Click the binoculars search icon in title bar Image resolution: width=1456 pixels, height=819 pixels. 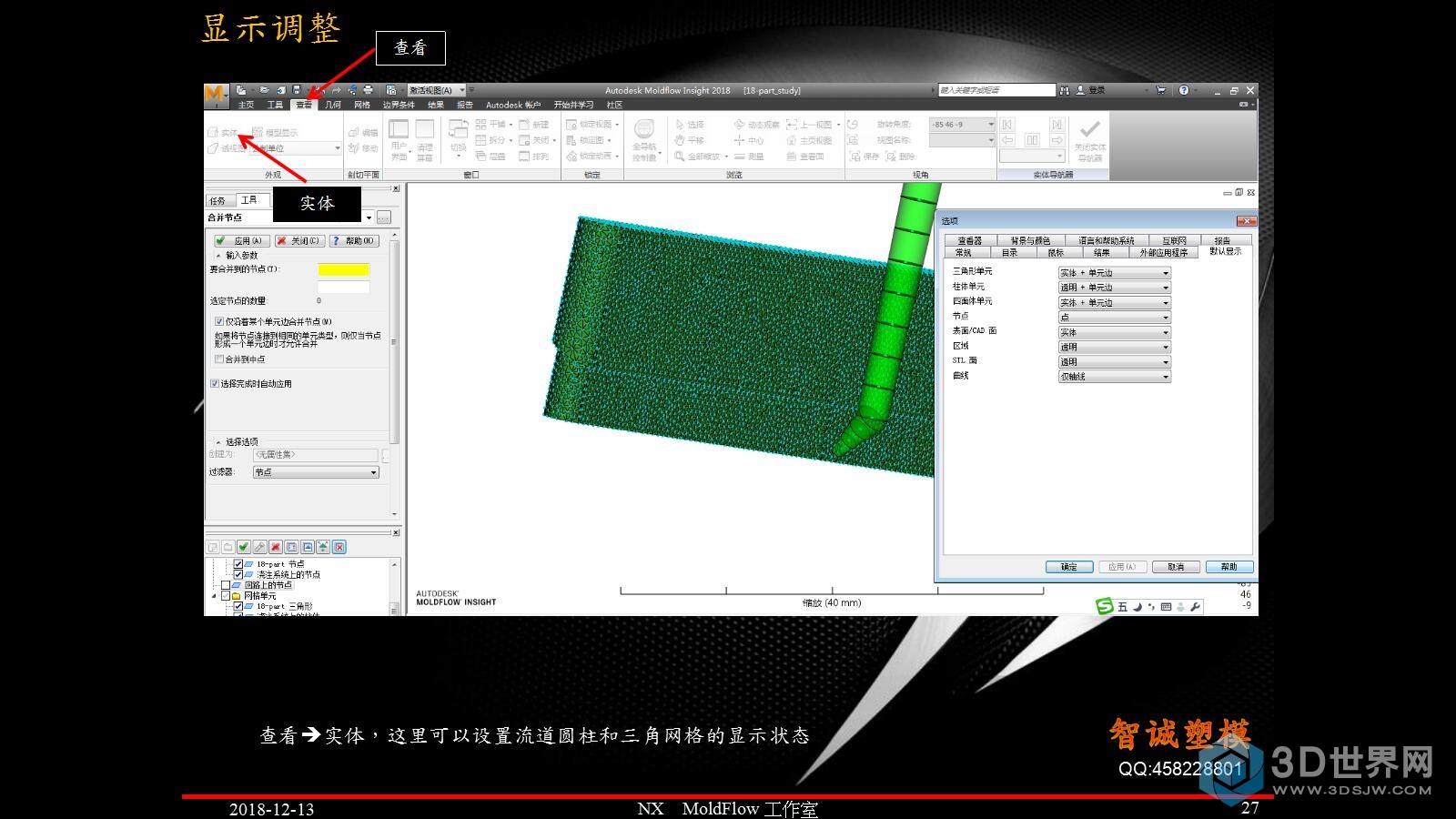pos(1064,90)
